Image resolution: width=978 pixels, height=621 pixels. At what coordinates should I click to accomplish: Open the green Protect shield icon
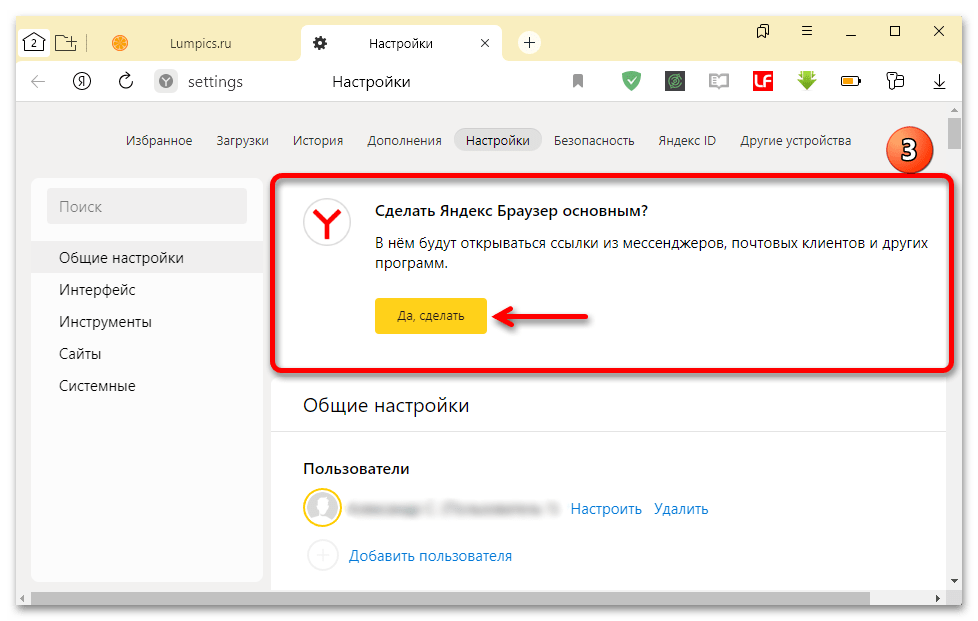631,81
